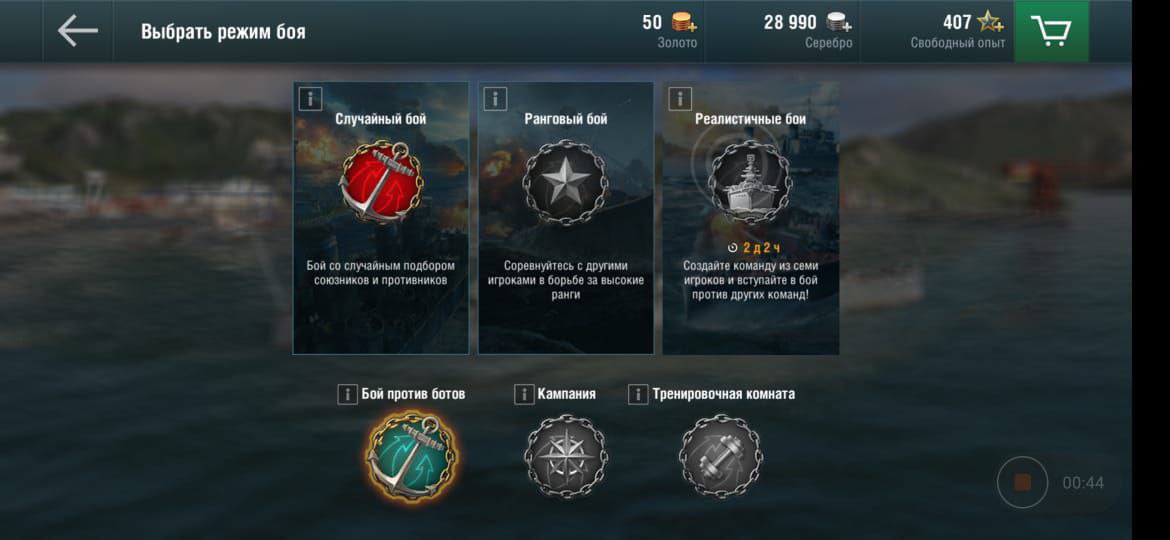Add more gold via coin plus icon

[x=683, y=22]
